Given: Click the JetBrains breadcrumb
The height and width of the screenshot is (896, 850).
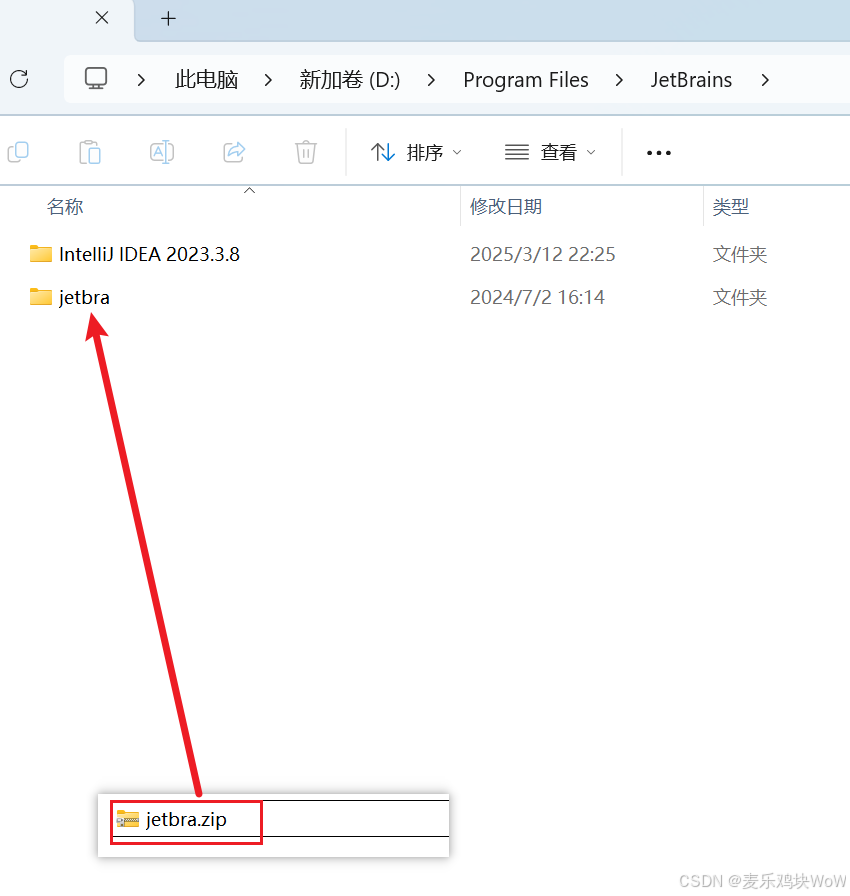Looking at the screenshot, I should (x=691, y=80).
